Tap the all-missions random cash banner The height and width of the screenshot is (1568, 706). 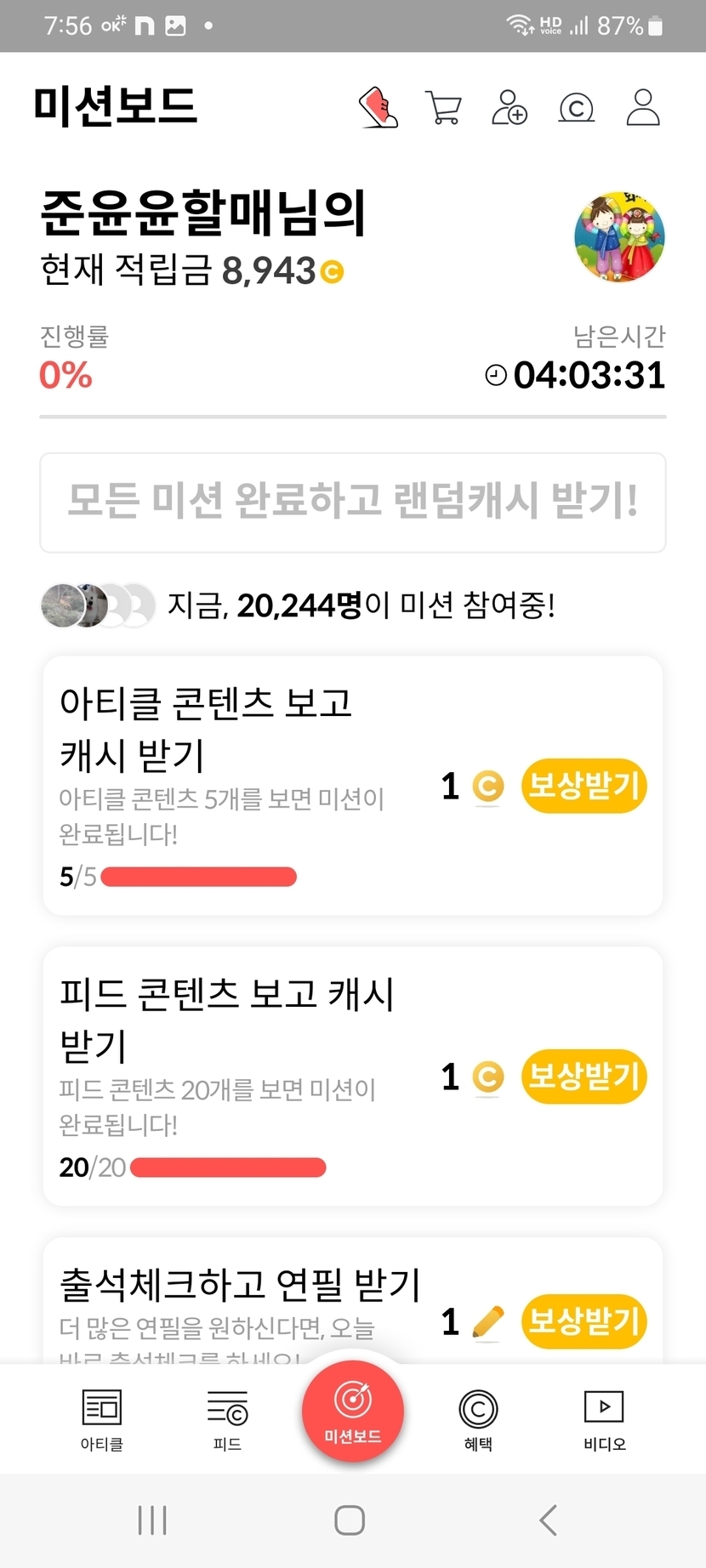353,502
